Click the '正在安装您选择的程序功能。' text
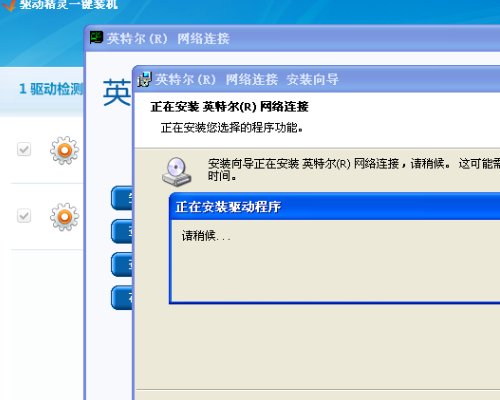Screen dimensions: 500x400 pos(232,127)
